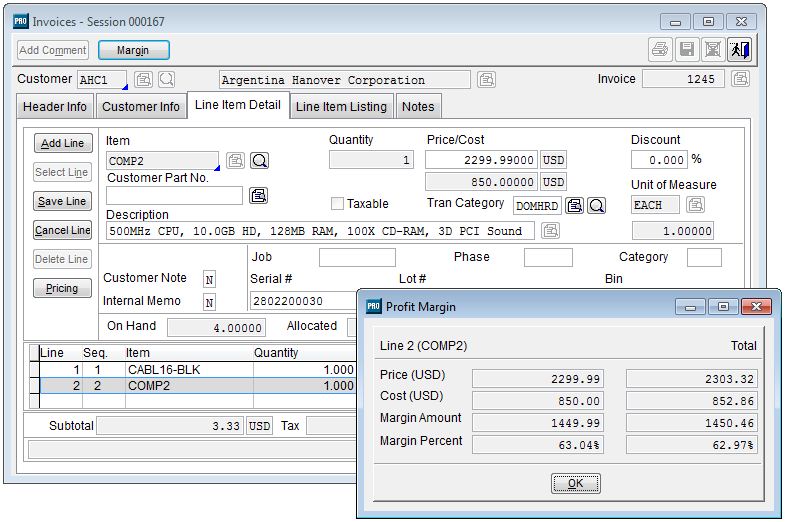Click the Customer Part No. input field
786x522 pixels.
point(174,195)
